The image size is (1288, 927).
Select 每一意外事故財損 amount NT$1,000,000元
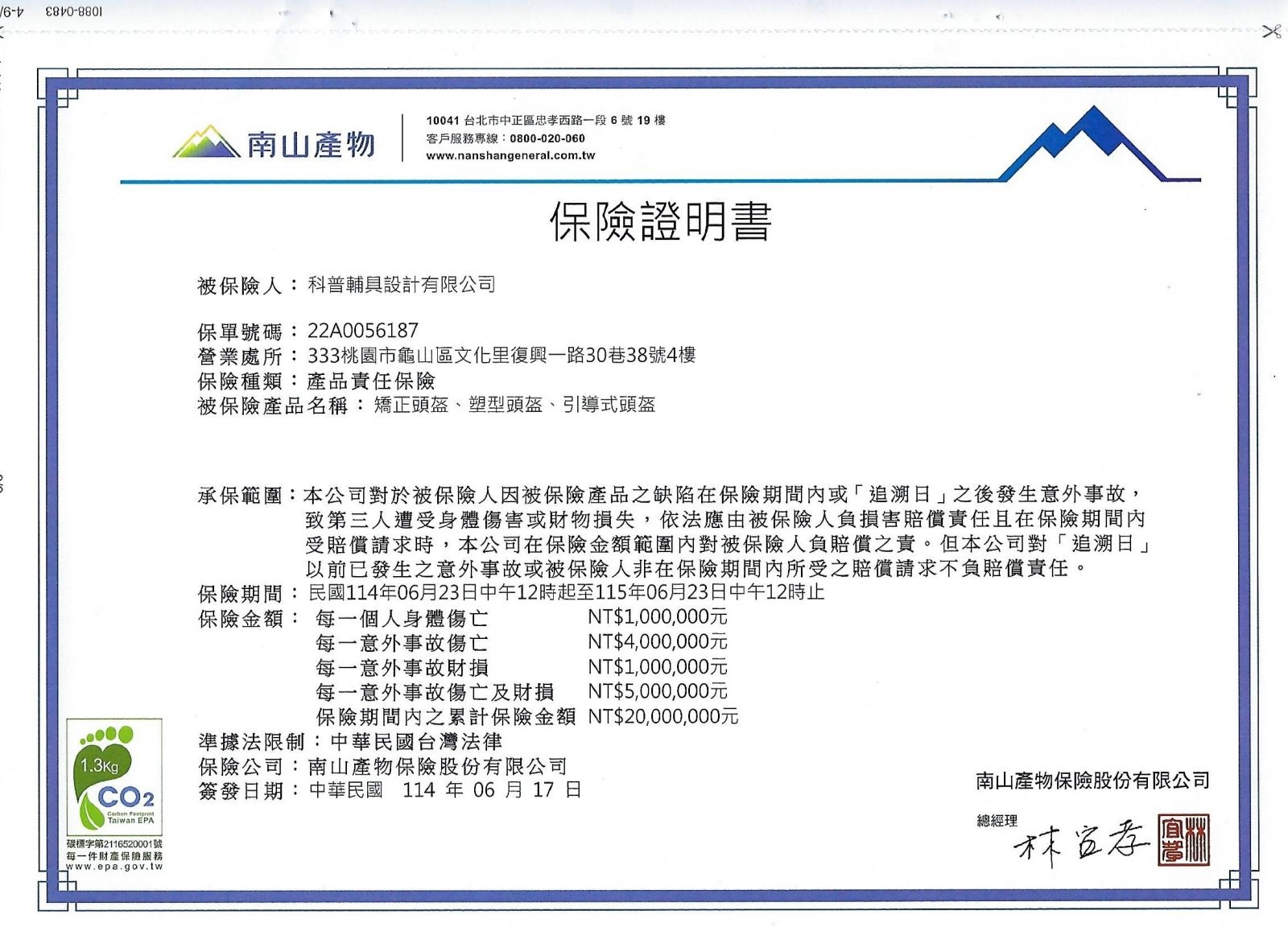pyautogui.click(x=658, y=667)
